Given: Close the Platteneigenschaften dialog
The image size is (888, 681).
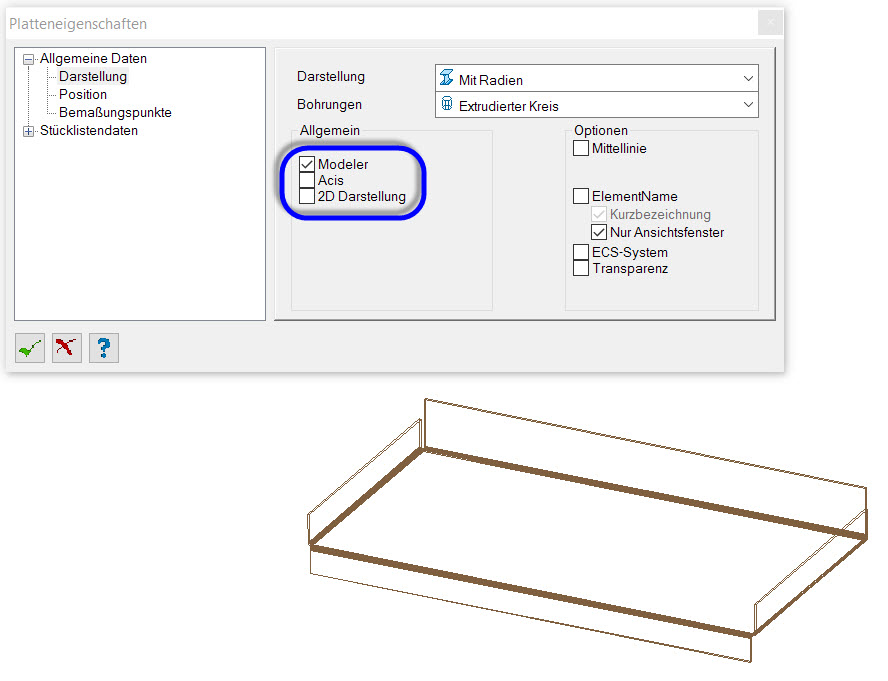Looking at the screenshot, I should [770, 23].
